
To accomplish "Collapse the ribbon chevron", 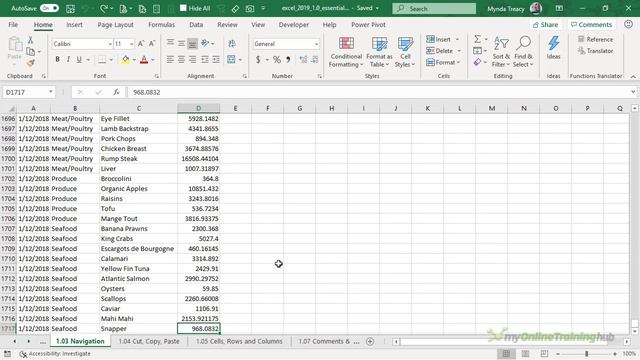I will coord(633,76).
